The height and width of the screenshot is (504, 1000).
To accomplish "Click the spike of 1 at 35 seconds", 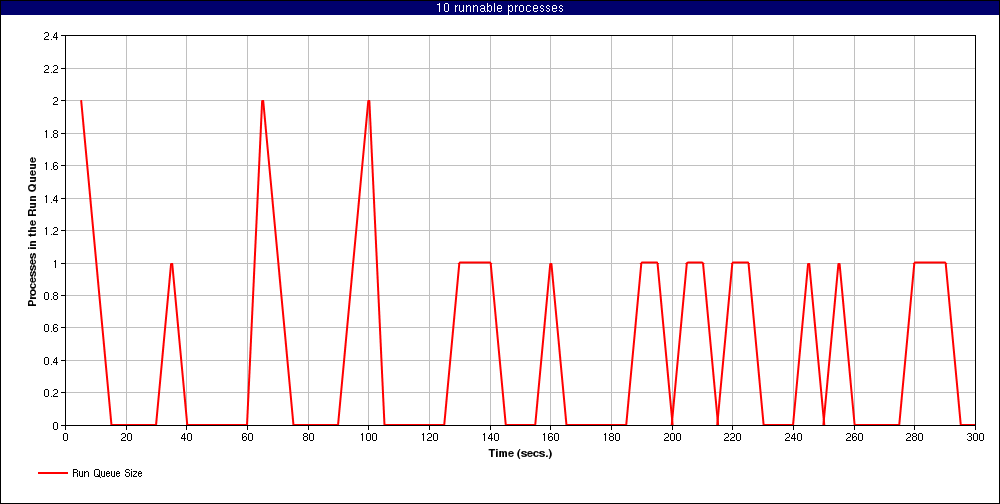I will 172,263.
